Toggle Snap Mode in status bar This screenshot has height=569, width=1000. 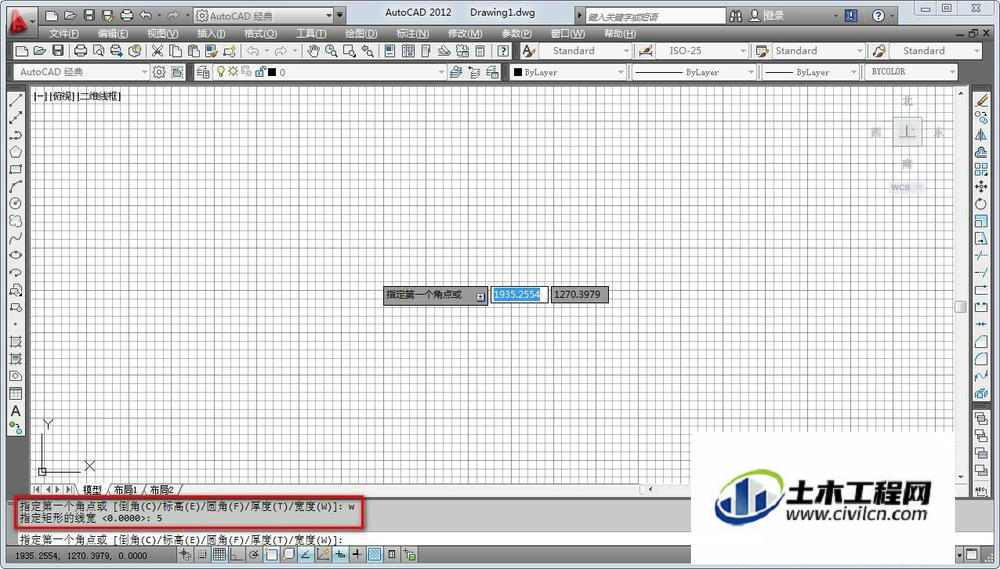(x=202, y=554)
